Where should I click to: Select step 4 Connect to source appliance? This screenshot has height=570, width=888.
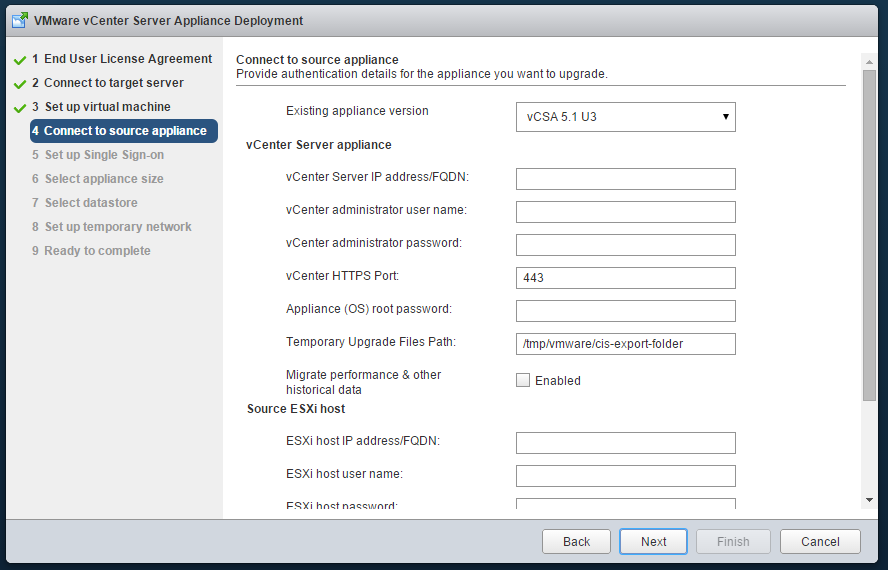click(124, 131)
